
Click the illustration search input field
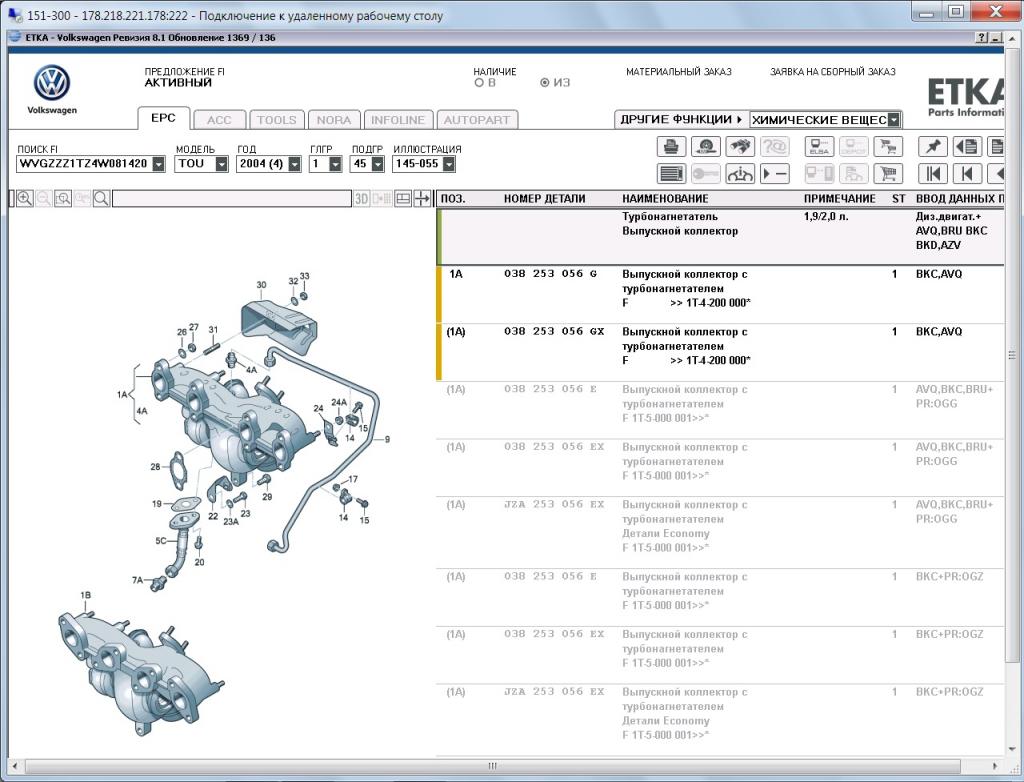[232, 199]
